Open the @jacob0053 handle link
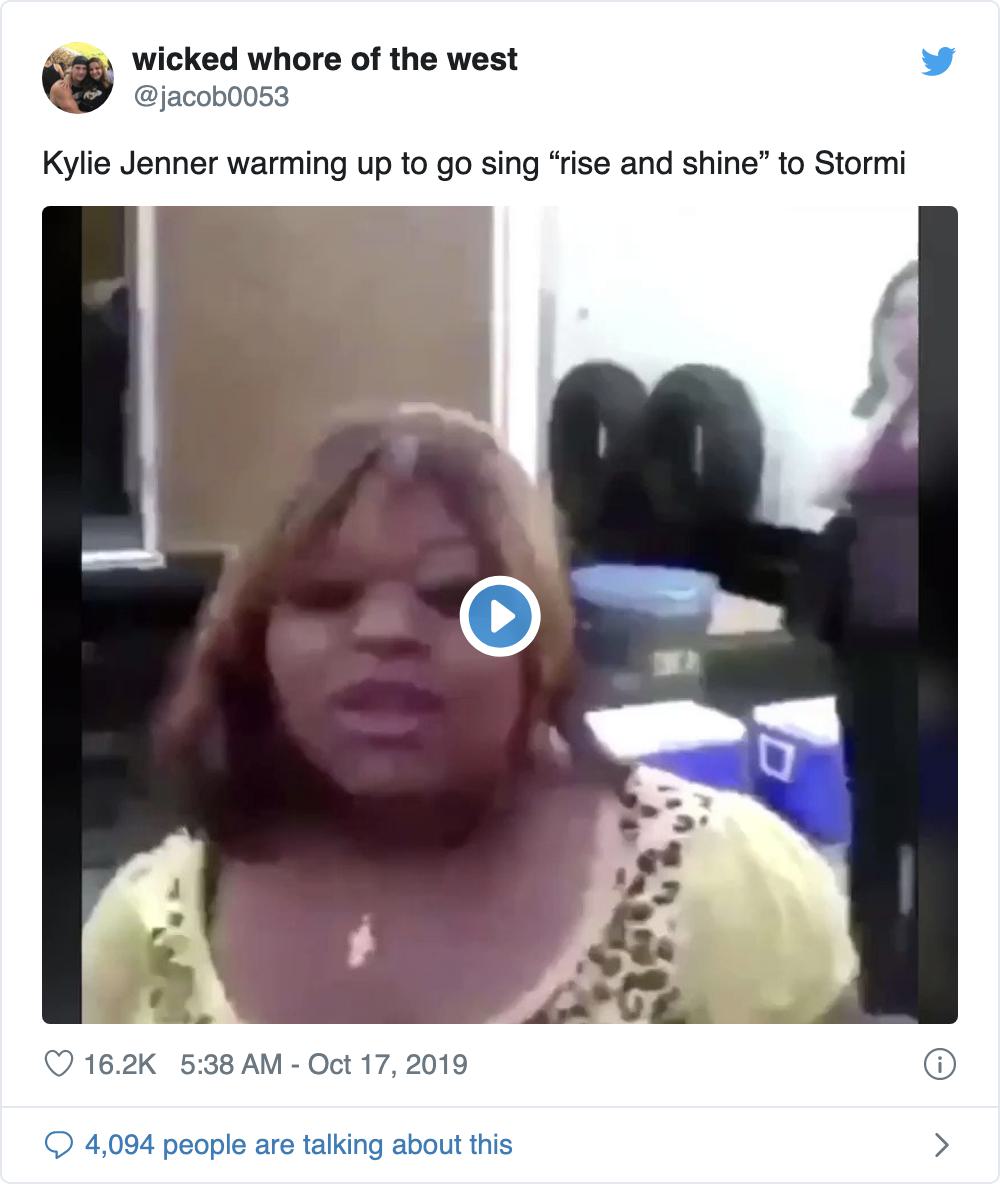Image resolution: width=1000 pixels, height=1184 pixels. coord(210,97)
